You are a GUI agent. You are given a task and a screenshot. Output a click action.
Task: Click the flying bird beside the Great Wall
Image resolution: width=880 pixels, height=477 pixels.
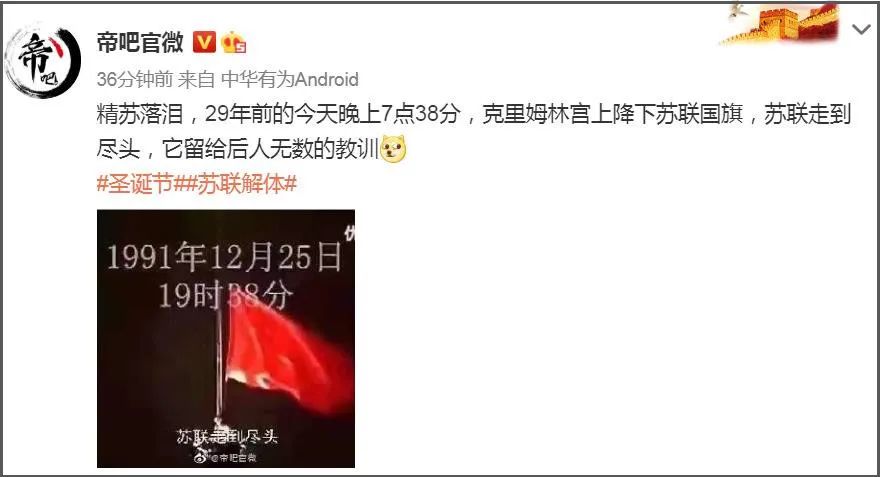737,11
